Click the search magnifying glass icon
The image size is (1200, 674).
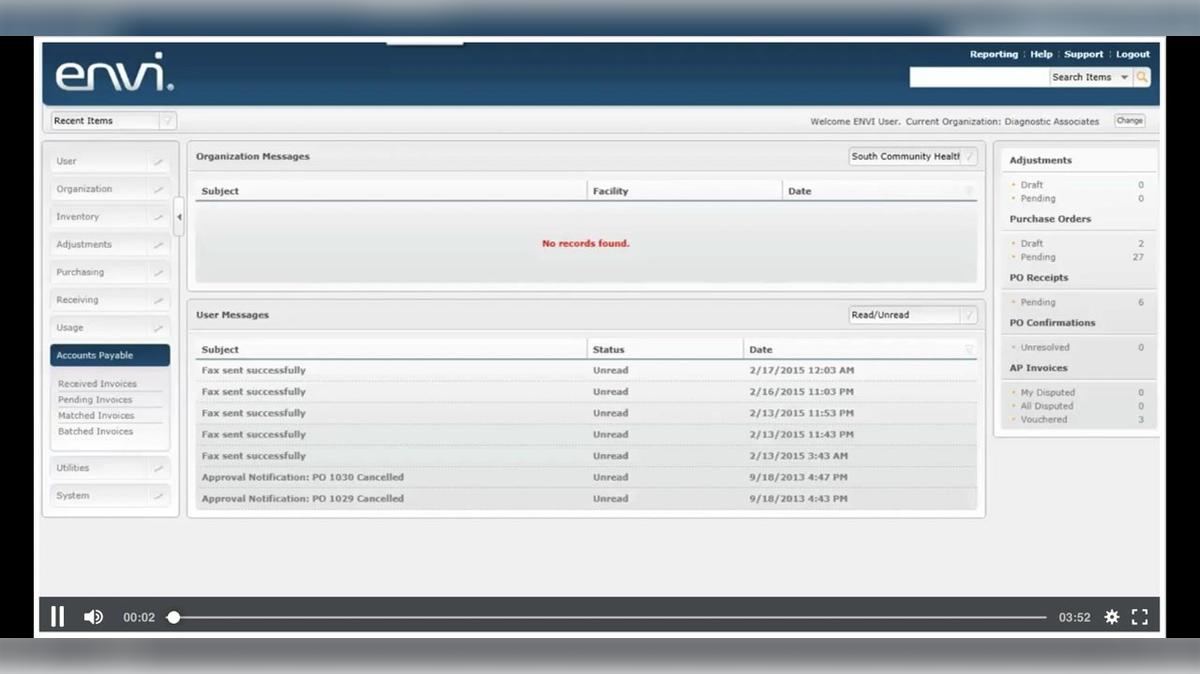[1142, 77]
